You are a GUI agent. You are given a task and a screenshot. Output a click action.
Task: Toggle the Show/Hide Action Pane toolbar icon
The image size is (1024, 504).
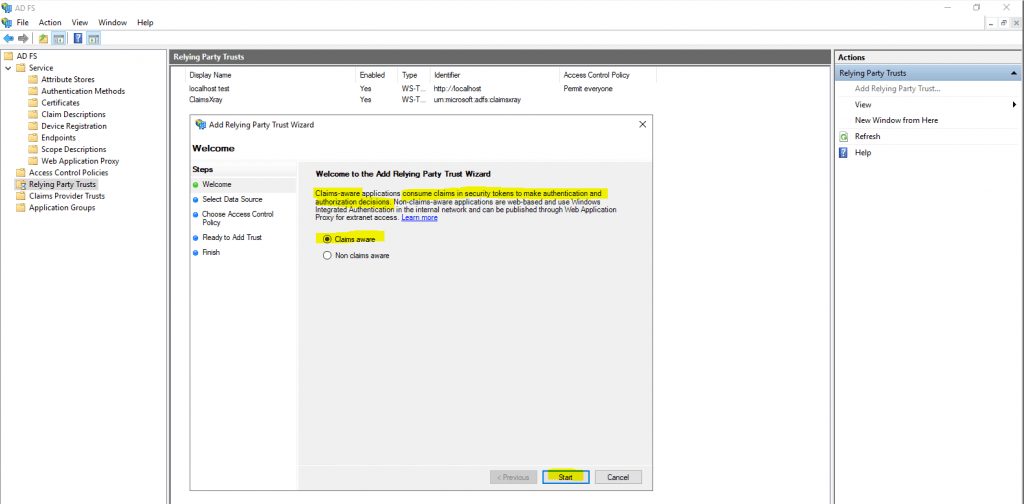(93, 39)
